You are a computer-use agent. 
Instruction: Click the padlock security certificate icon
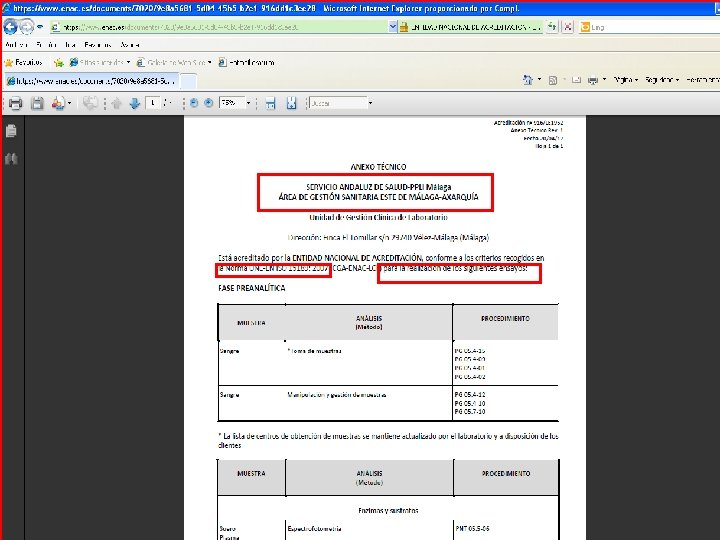click(404, 27)
